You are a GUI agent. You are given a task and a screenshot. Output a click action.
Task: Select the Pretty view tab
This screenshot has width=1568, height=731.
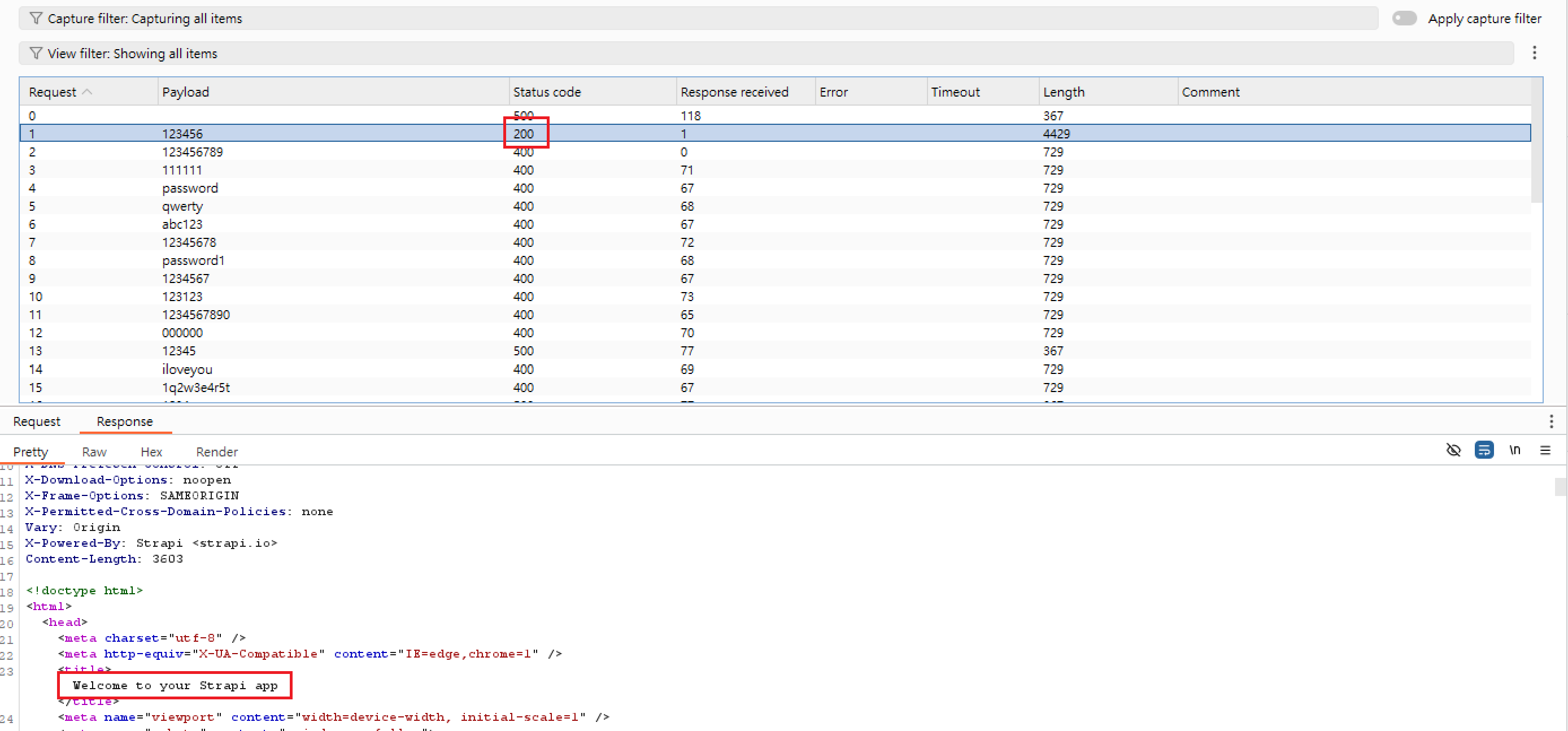point(31,451)
